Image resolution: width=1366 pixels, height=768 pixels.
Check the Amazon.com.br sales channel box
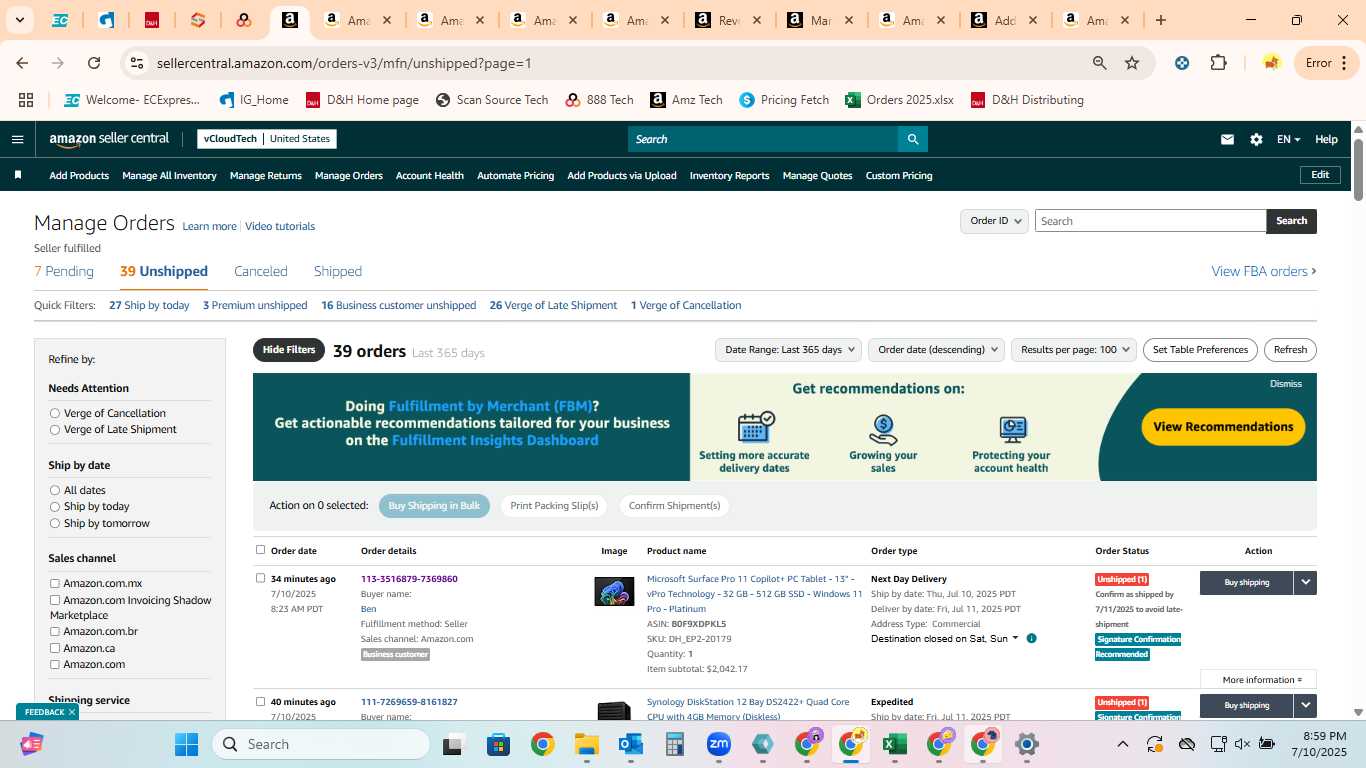click(55, 631)
